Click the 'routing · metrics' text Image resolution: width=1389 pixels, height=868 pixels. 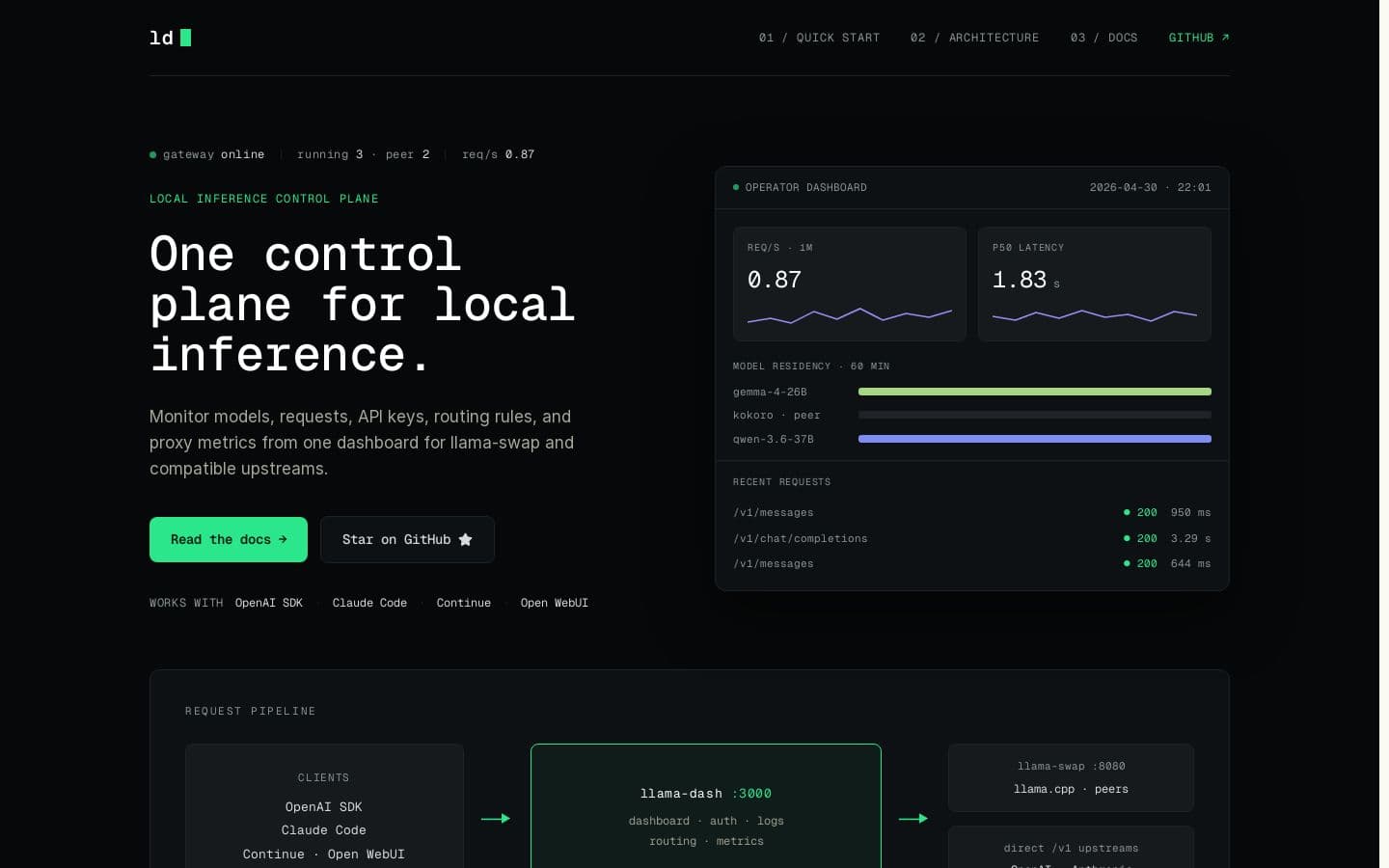(706, 841)
